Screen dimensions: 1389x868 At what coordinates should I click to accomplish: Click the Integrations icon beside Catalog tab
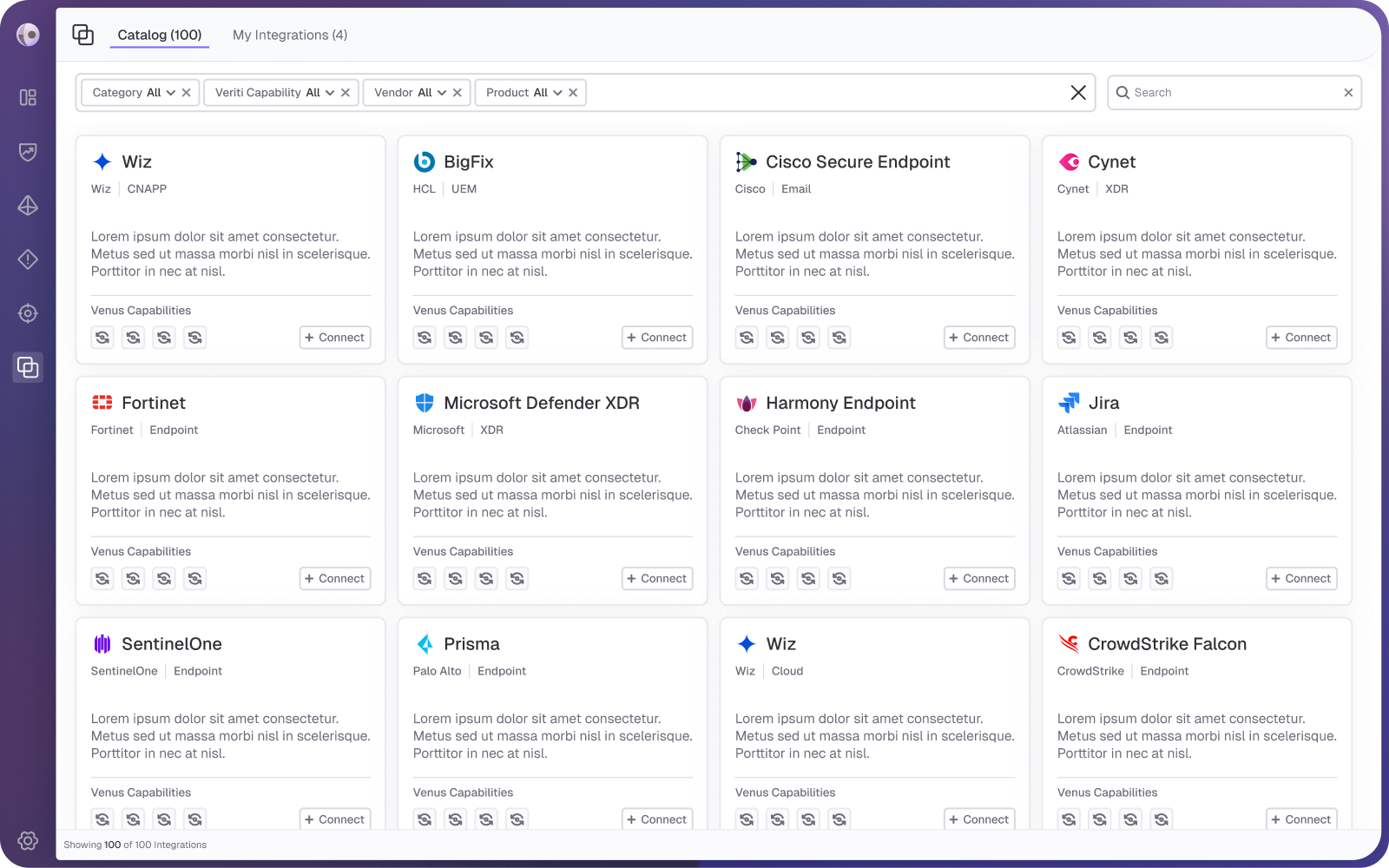82,35
